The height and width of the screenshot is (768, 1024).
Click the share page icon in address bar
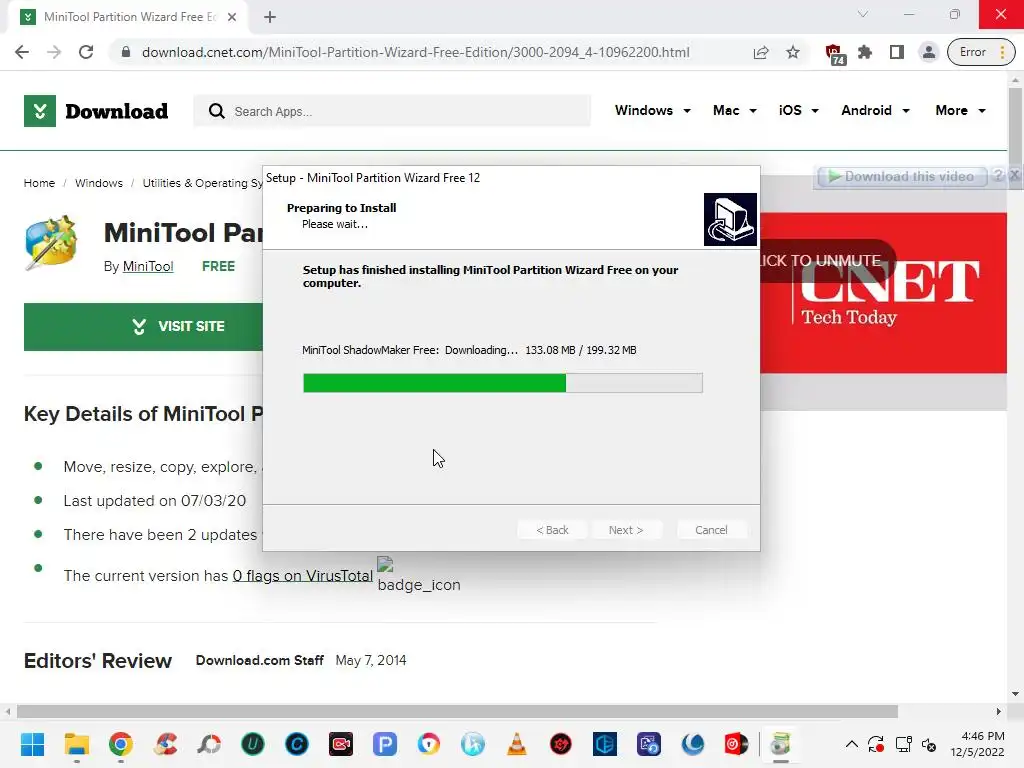[x=761, y=52]
